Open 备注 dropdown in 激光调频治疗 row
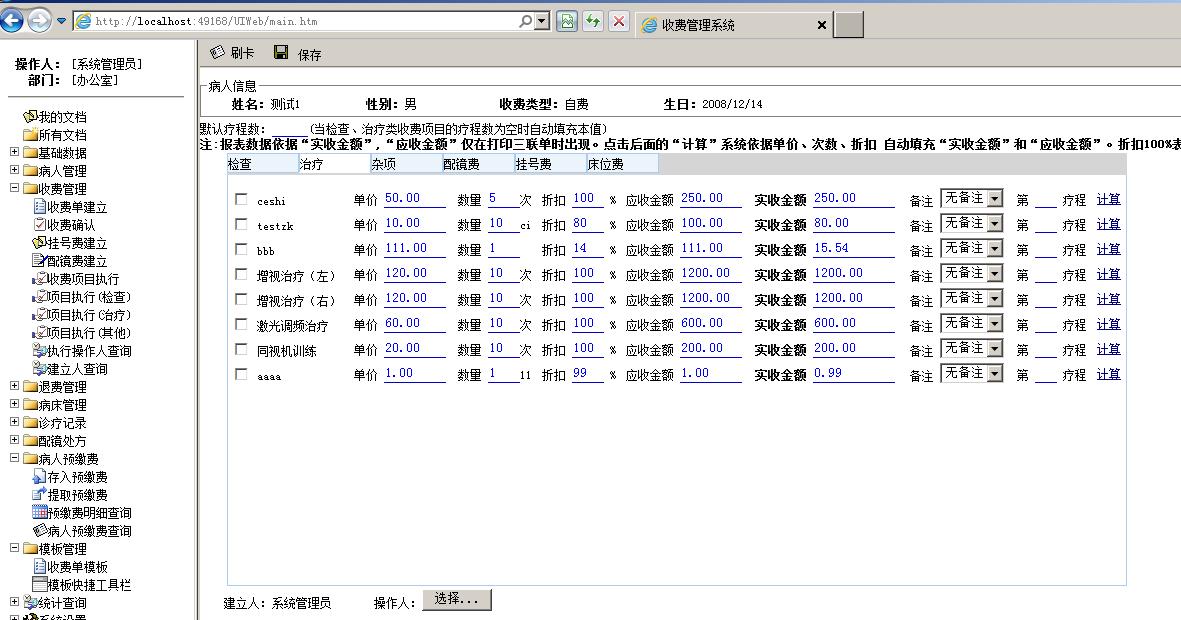Image resolution: width=1181 pixels, height=620 pixels. [972, 323]
